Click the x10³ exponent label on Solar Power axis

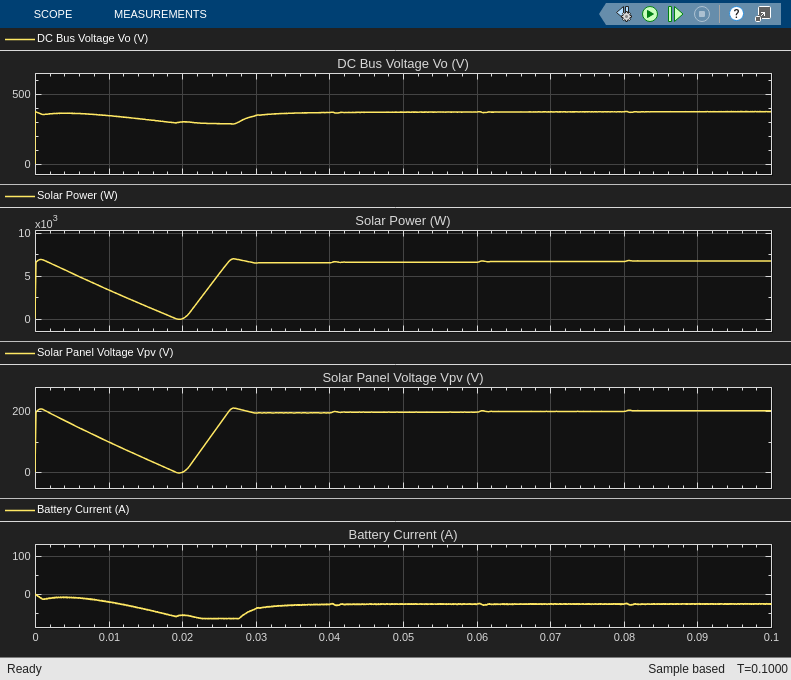46,222
